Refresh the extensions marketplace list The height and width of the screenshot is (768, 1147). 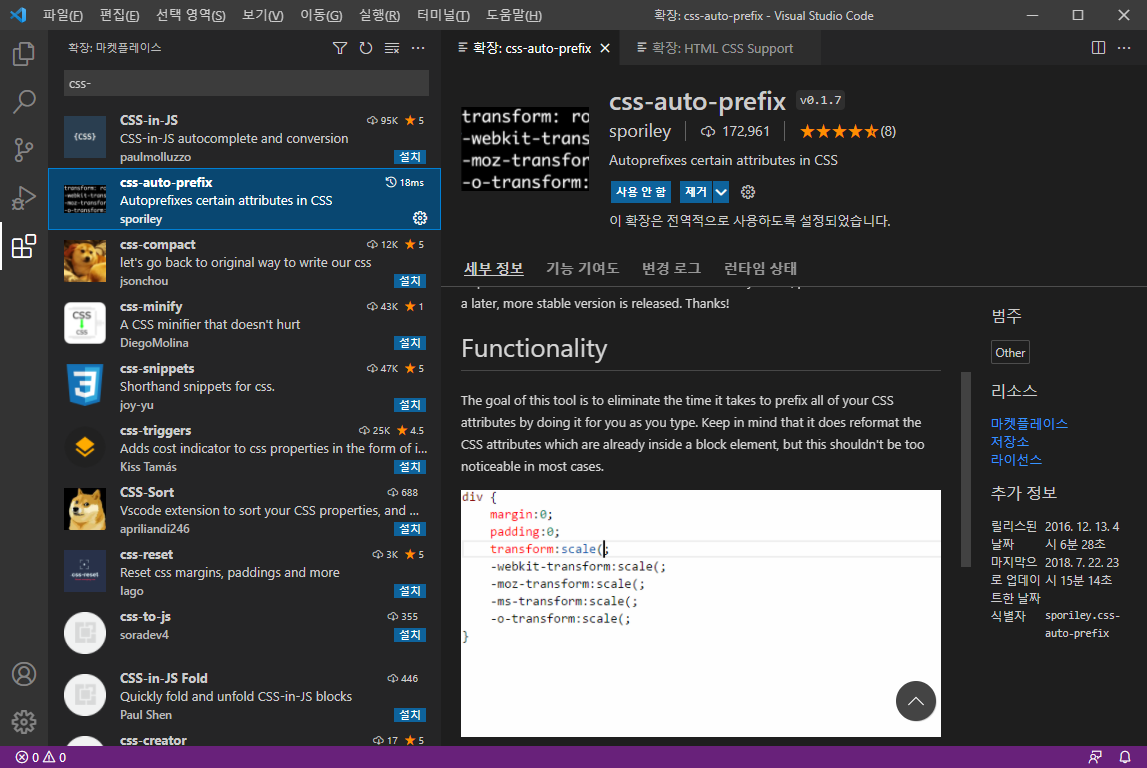point(366,48)
